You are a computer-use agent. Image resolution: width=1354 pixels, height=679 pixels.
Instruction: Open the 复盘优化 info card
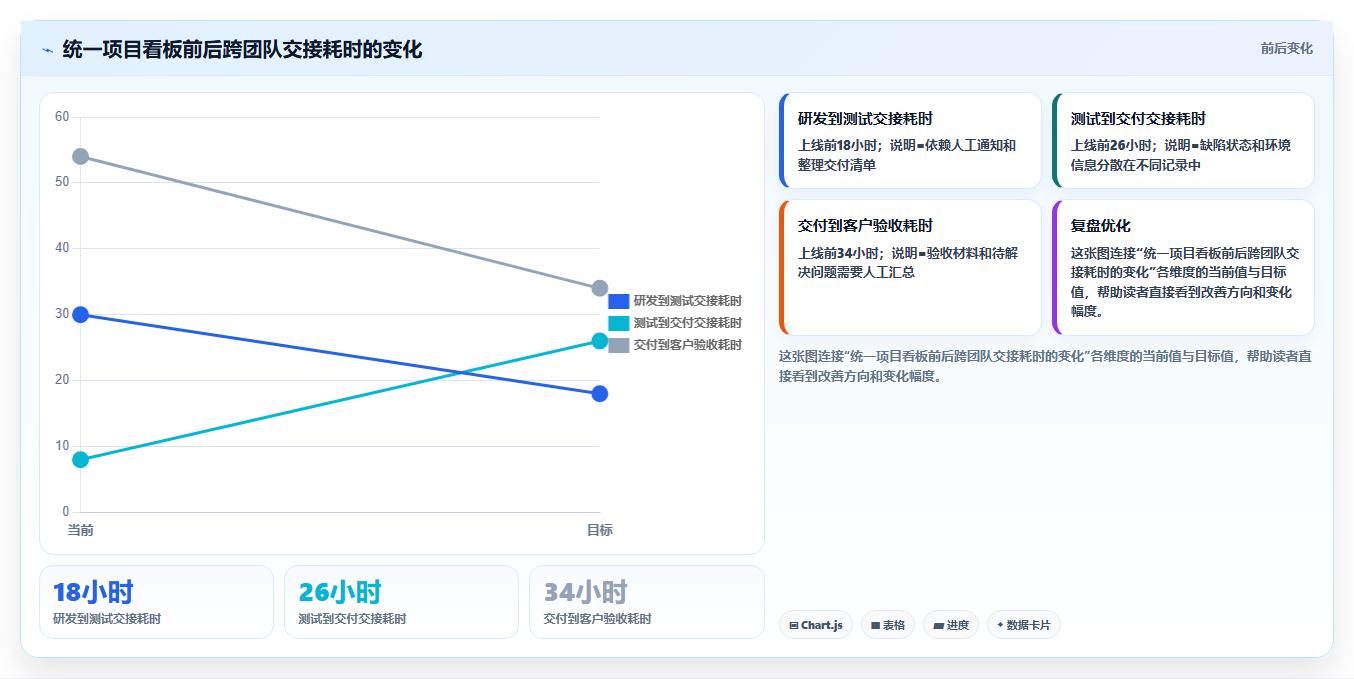(x=1183, y=268)
